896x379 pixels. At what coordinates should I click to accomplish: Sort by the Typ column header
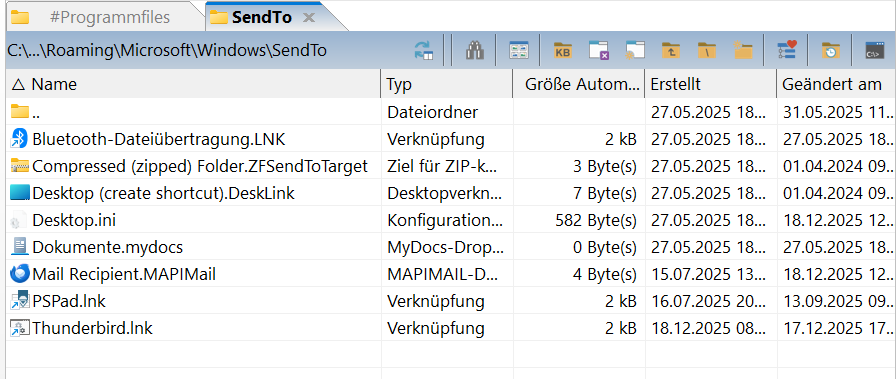pyautogui.click(x=447, y=85)
